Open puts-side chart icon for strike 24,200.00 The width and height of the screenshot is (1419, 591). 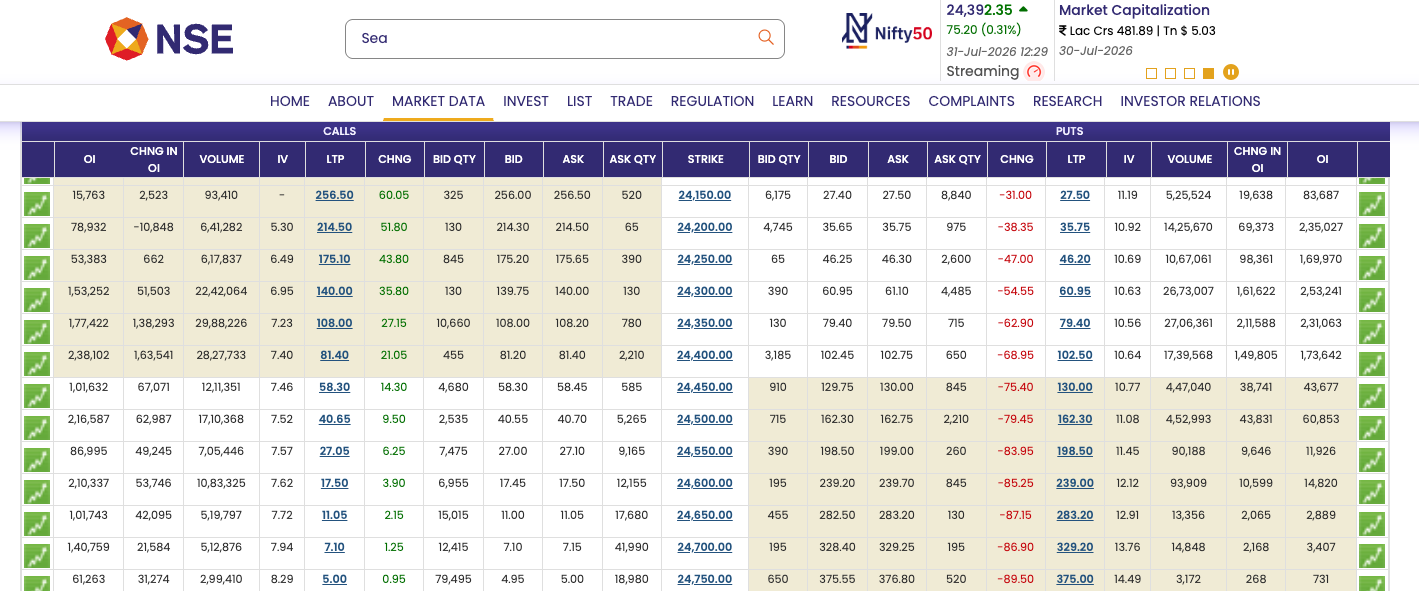pos(1372,236)
